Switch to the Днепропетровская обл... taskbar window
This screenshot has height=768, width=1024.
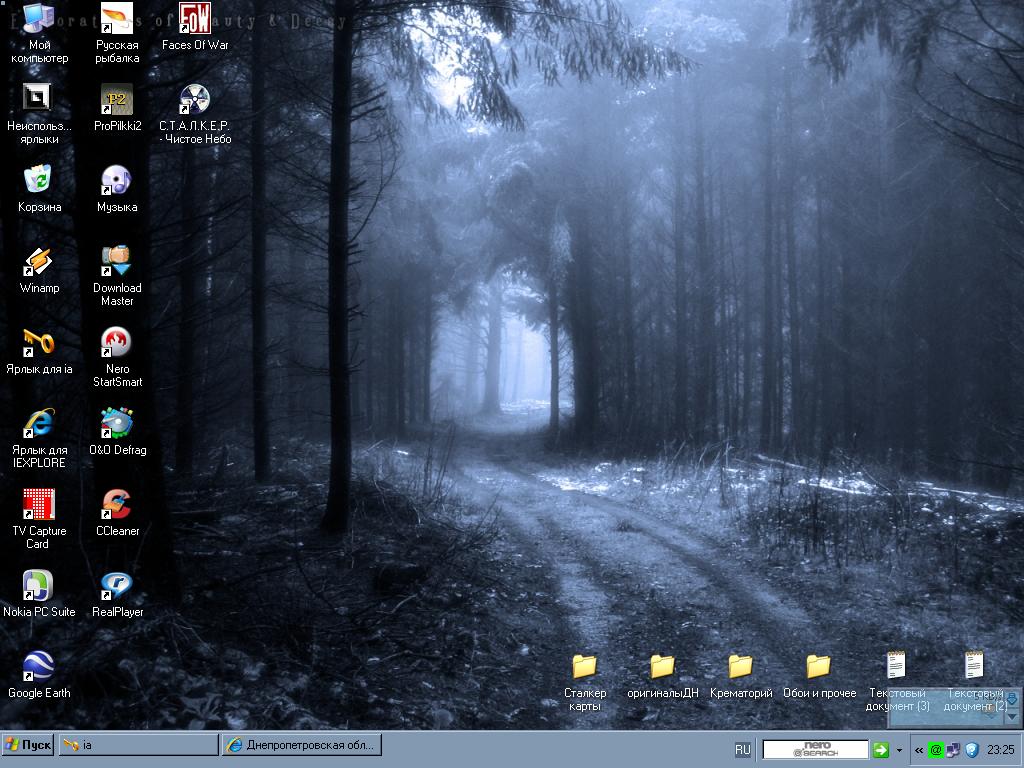(301, 745)
